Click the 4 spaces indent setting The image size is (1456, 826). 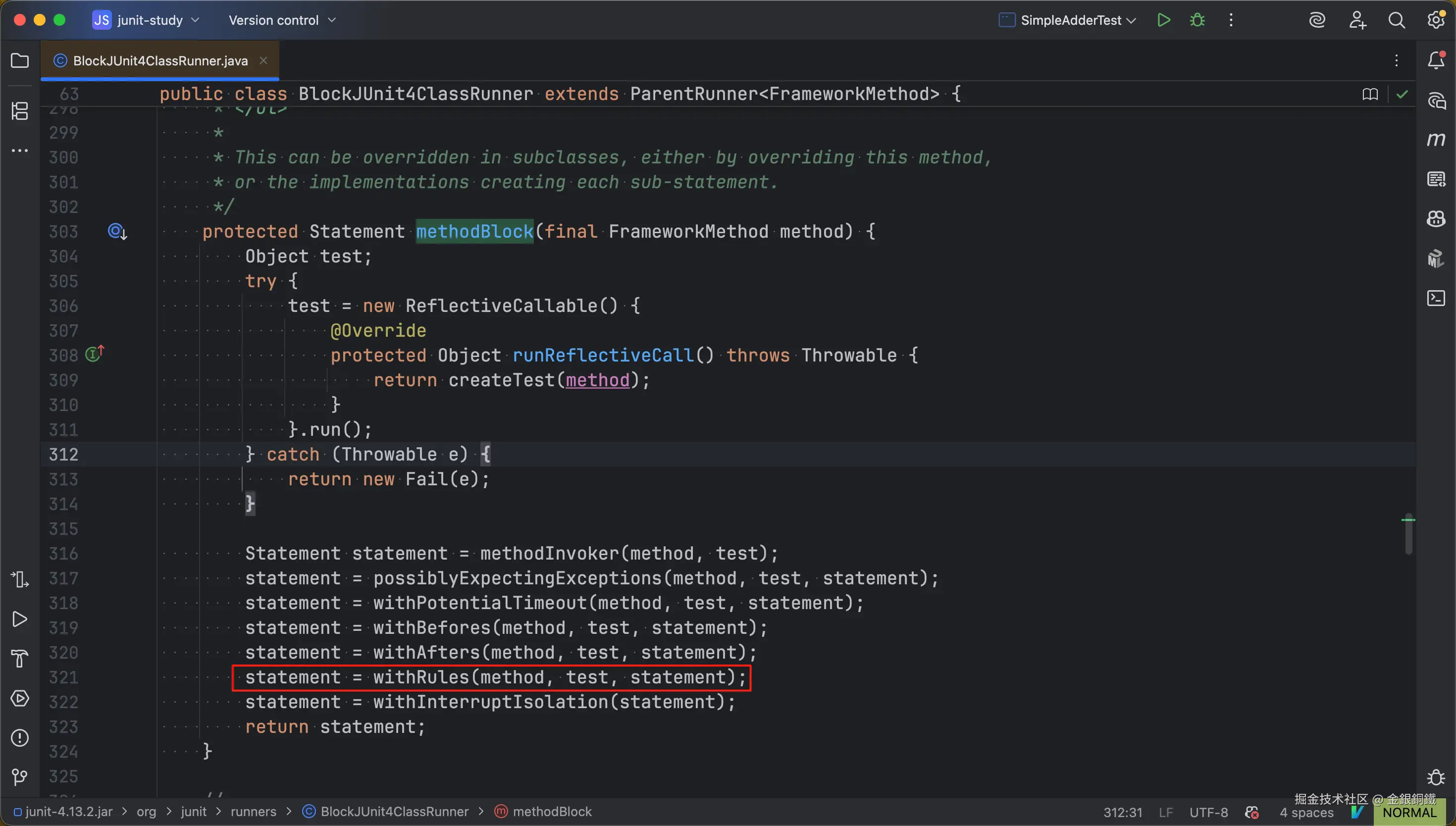coord(1306,813)
